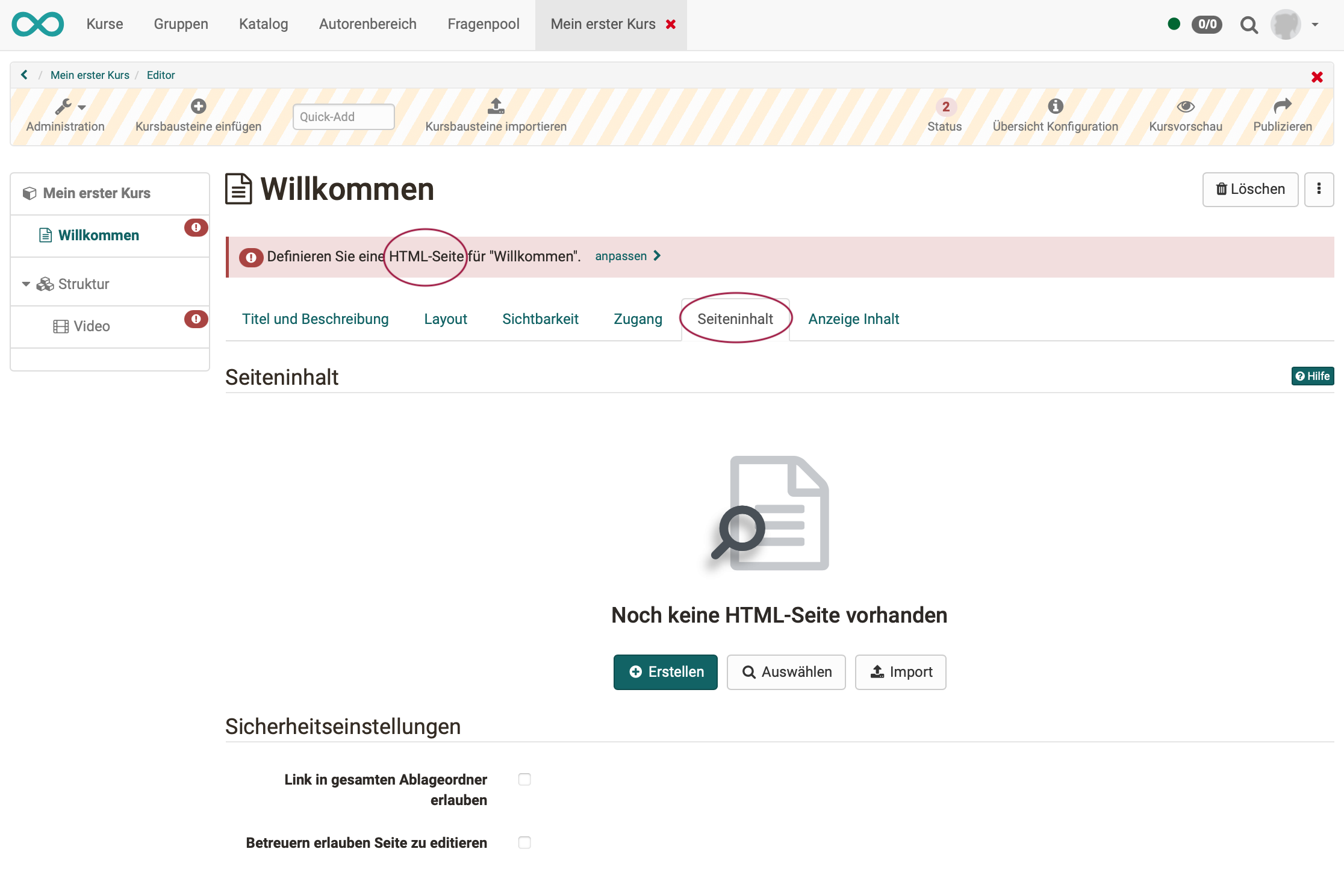1344x896 pixels.
Task: Open the Anzeige Inhalt tab
Action: pos(853,319)
